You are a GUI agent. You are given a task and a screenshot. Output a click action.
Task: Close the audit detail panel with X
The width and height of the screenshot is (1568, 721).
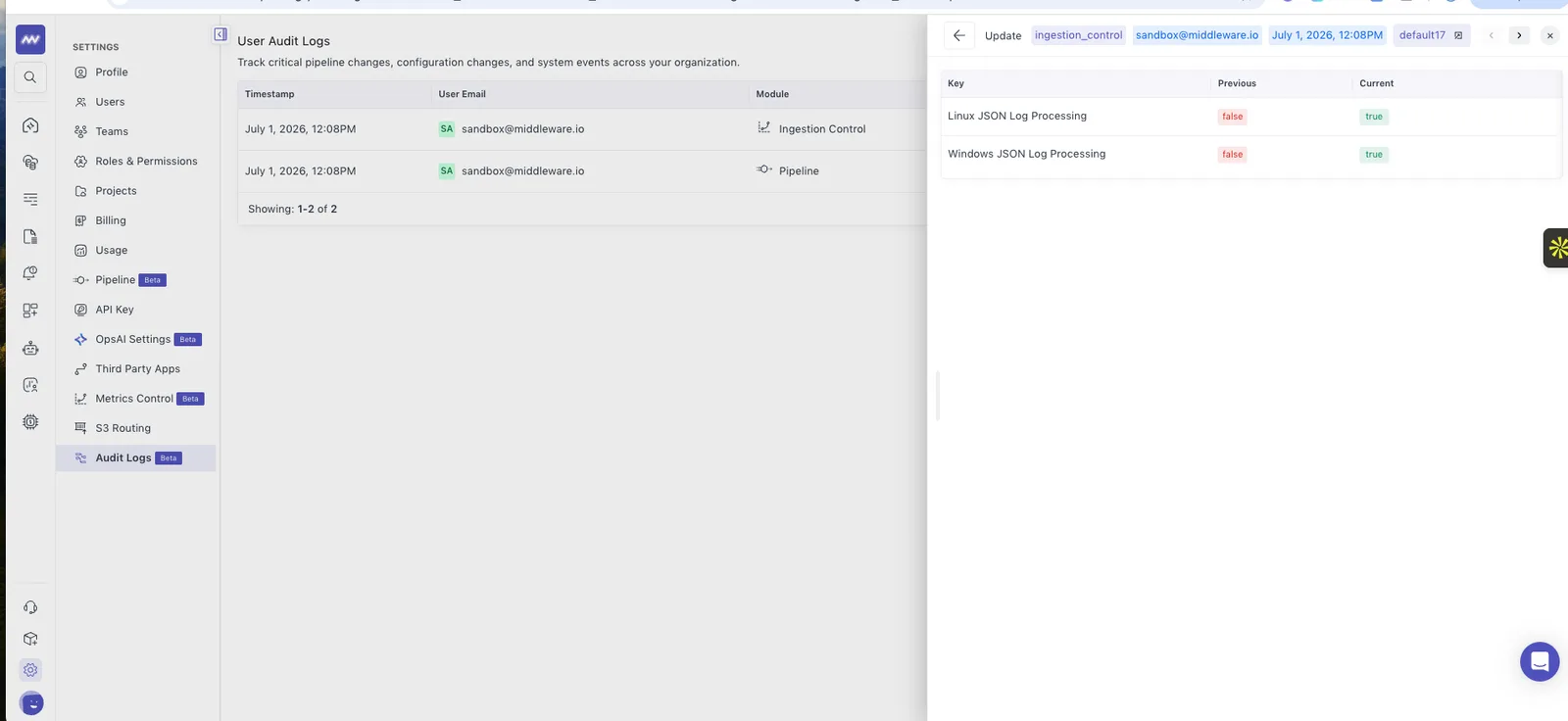coord(1549,35)
